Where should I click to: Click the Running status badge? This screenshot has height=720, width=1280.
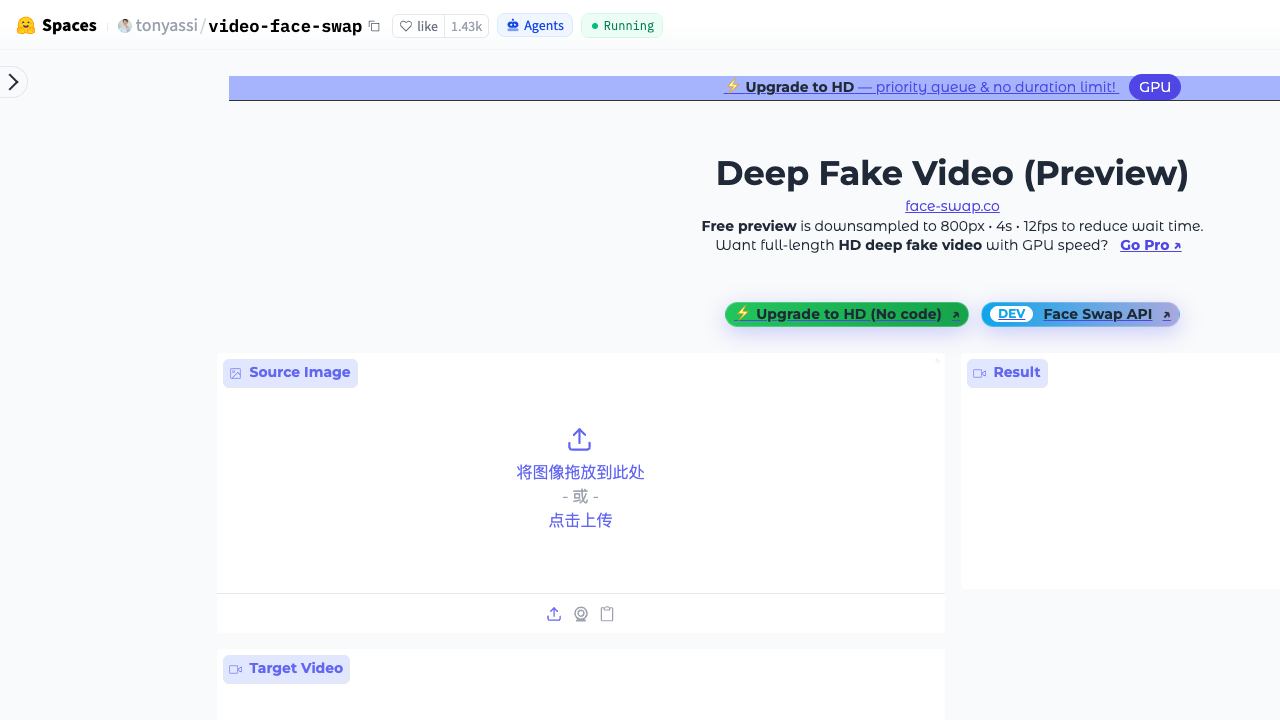click(x=622, y=26)
